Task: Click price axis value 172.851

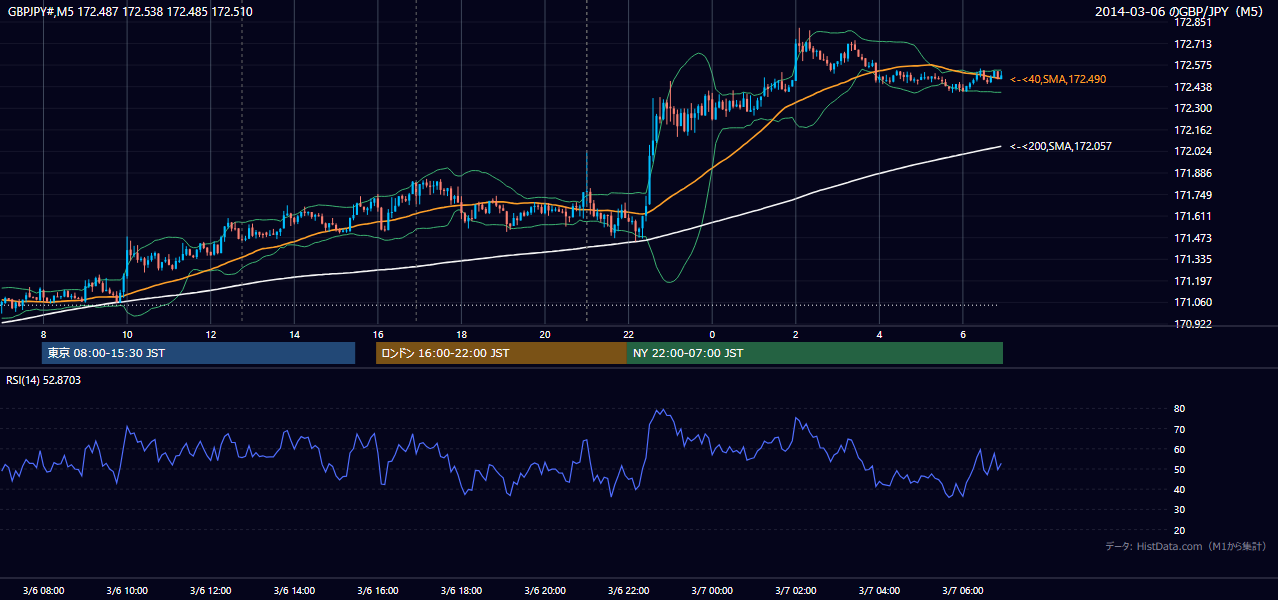Action: [1193, 22]
